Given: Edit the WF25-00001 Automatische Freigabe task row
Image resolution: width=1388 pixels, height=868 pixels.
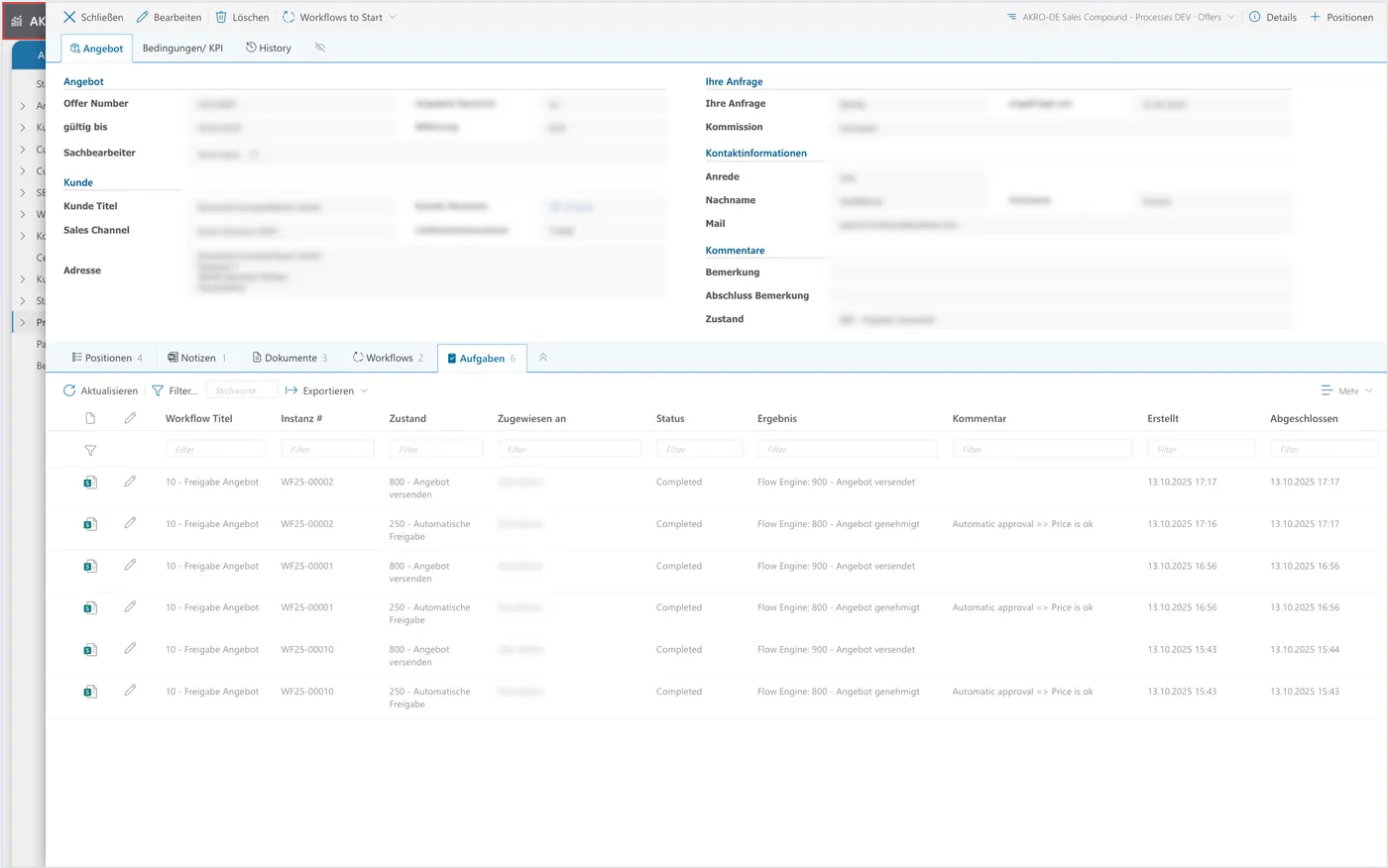Looking at the screenshot, I should (x=130, y=606).
